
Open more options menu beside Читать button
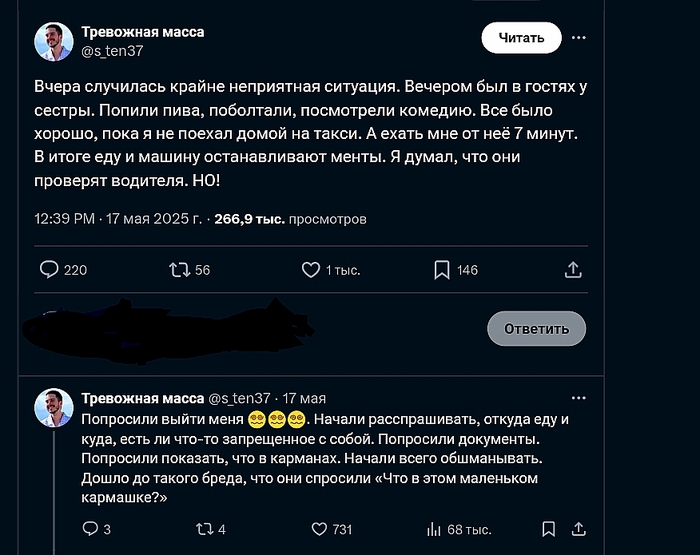[579, 38]
